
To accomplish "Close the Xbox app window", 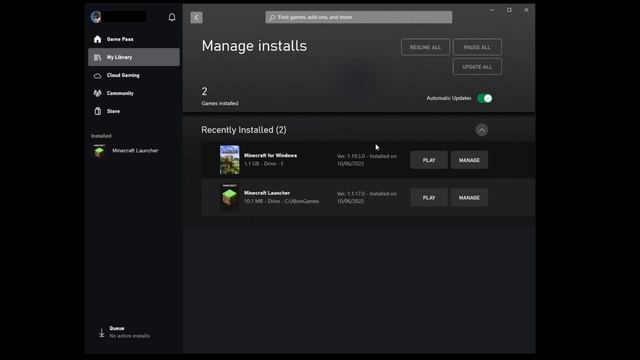I will point(526,10).
